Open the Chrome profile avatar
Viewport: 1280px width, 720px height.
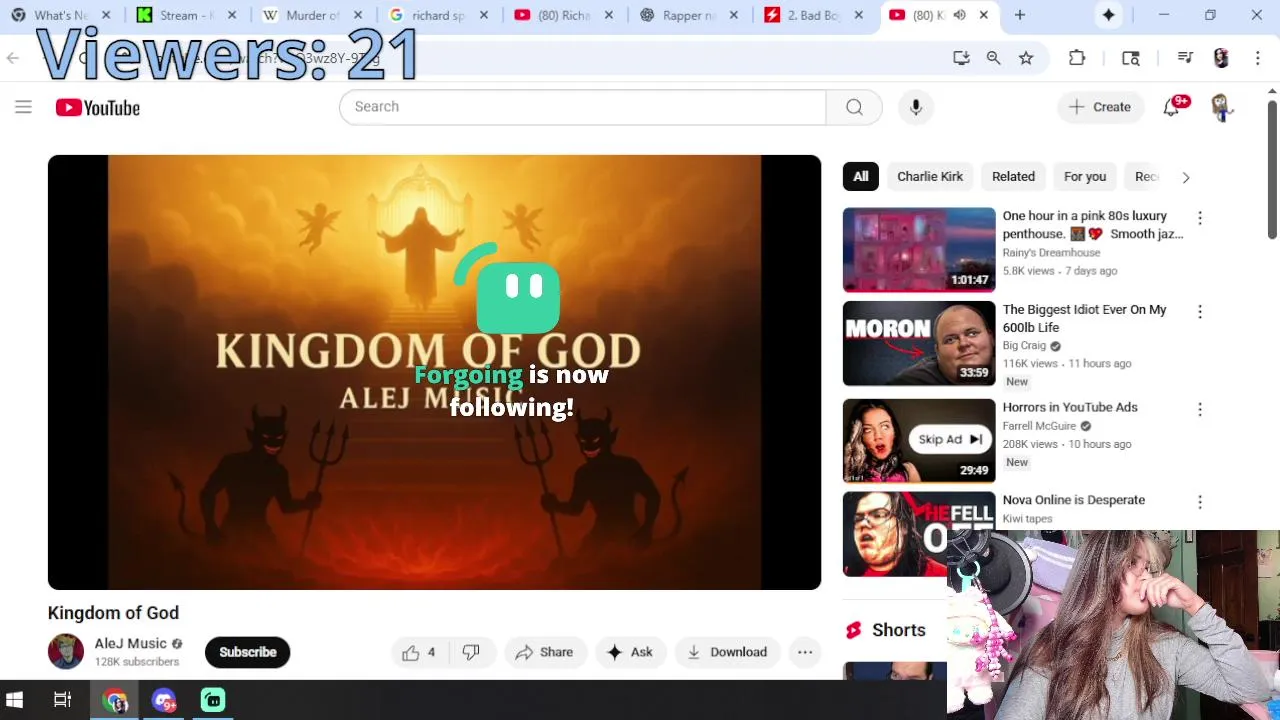pyautogui.click(x=1221, y=58)
